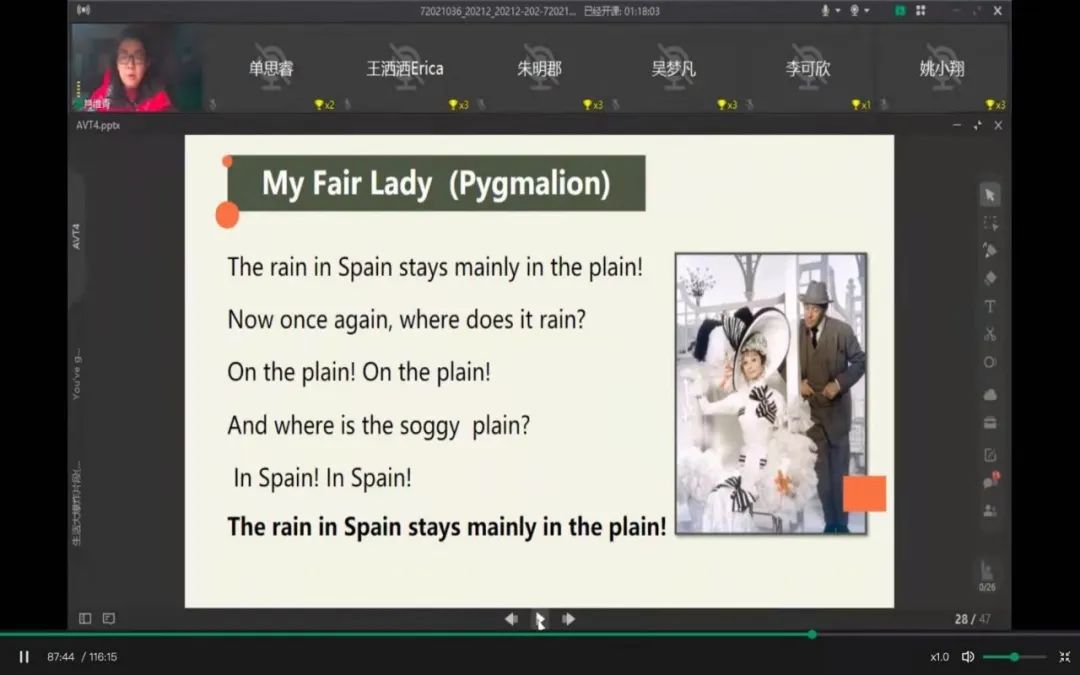Open the participants list icon
Viewport: 1080px width, 675px height.
[990, 510]
